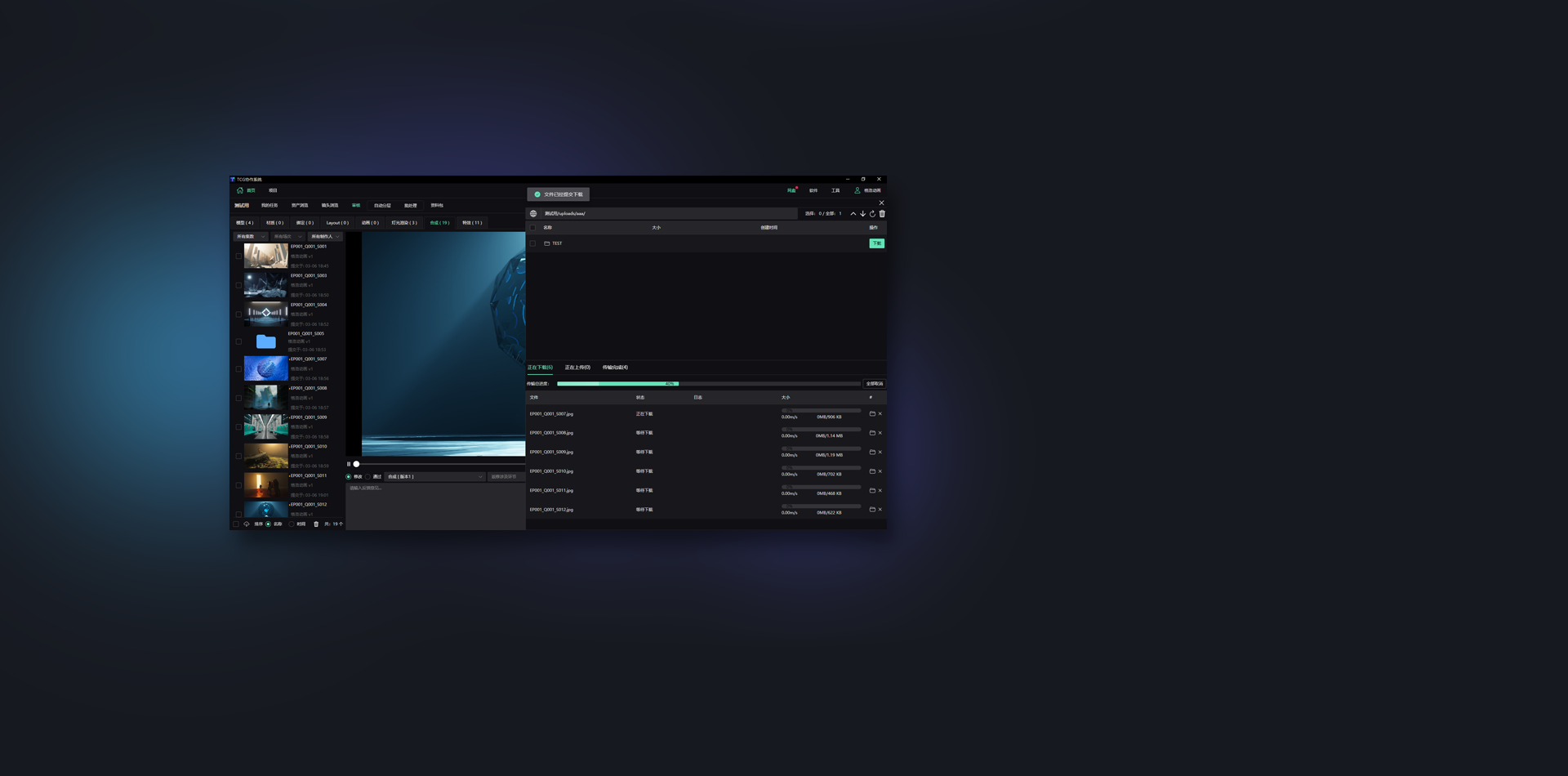
Task: Click the 全部取消 button
Action: coord(874,384)
